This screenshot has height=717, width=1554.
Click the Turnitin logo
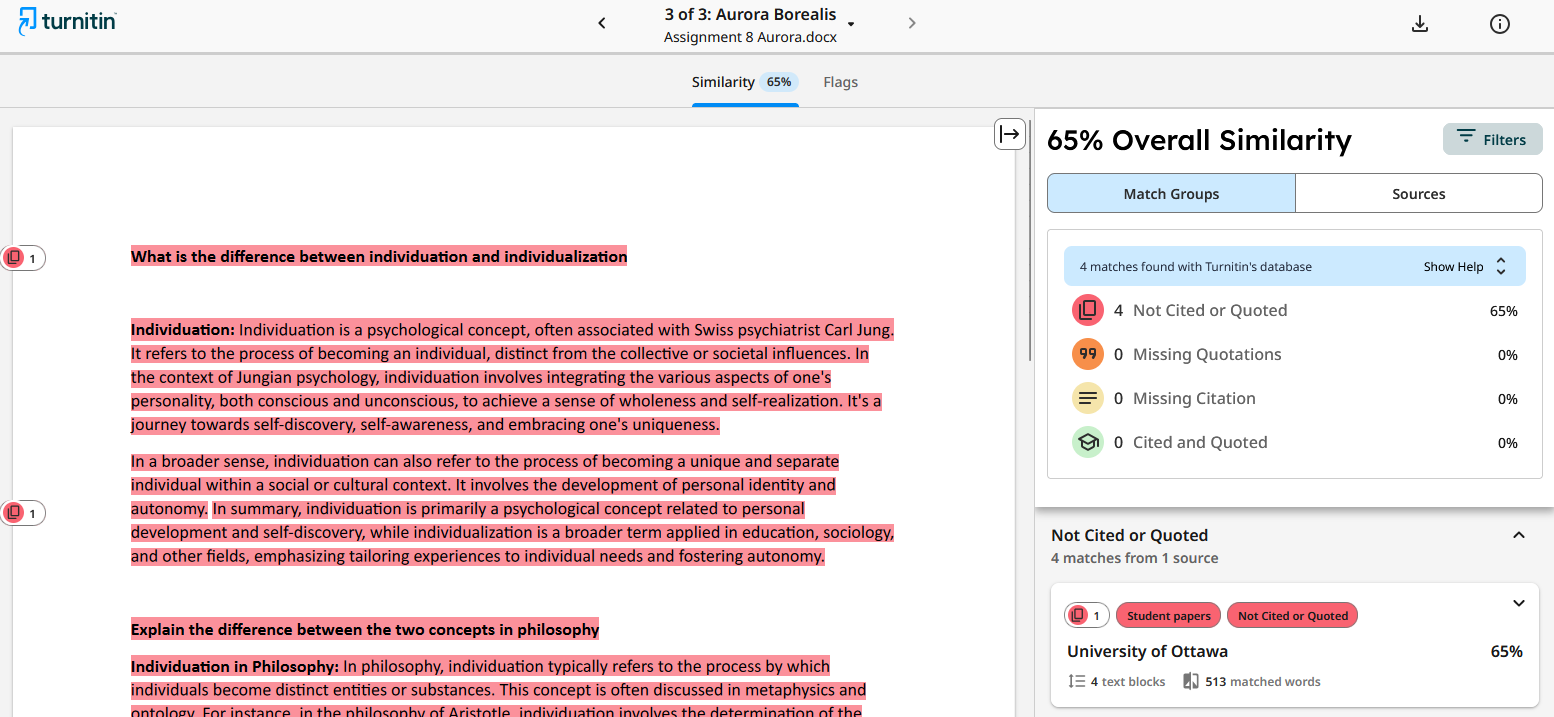[67, 22]
